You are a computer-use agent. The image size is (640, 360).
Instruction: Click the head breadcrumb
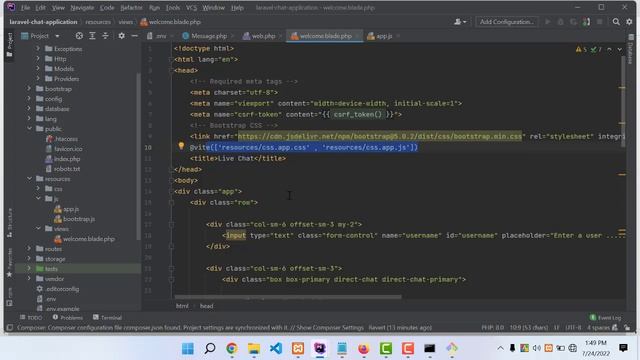pyautogui.click(x=207, y=306)
